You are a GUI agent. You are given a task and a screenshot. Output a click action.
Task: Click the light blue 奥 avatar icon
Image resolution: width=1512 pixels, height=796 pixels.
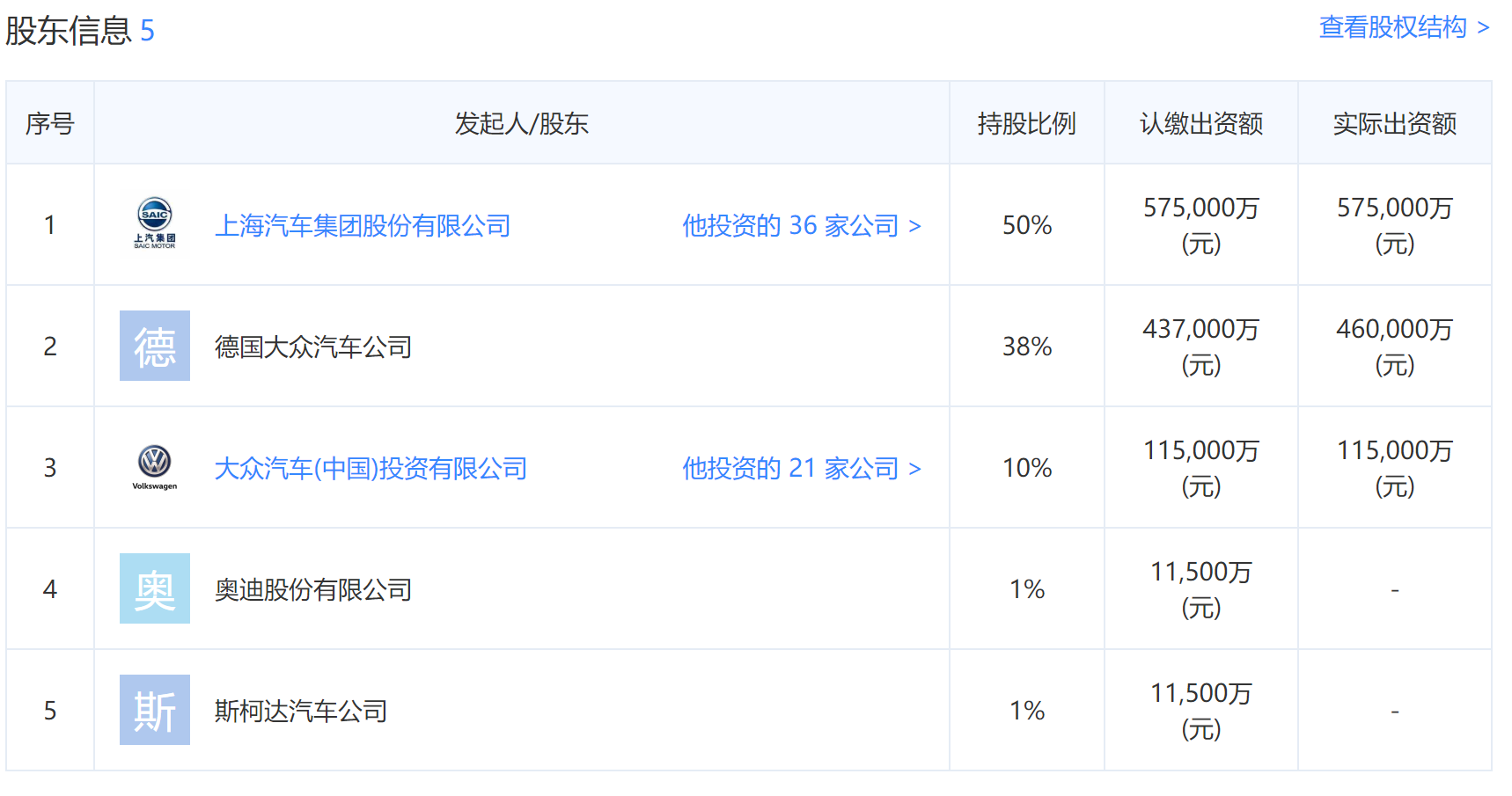[154, 588]
